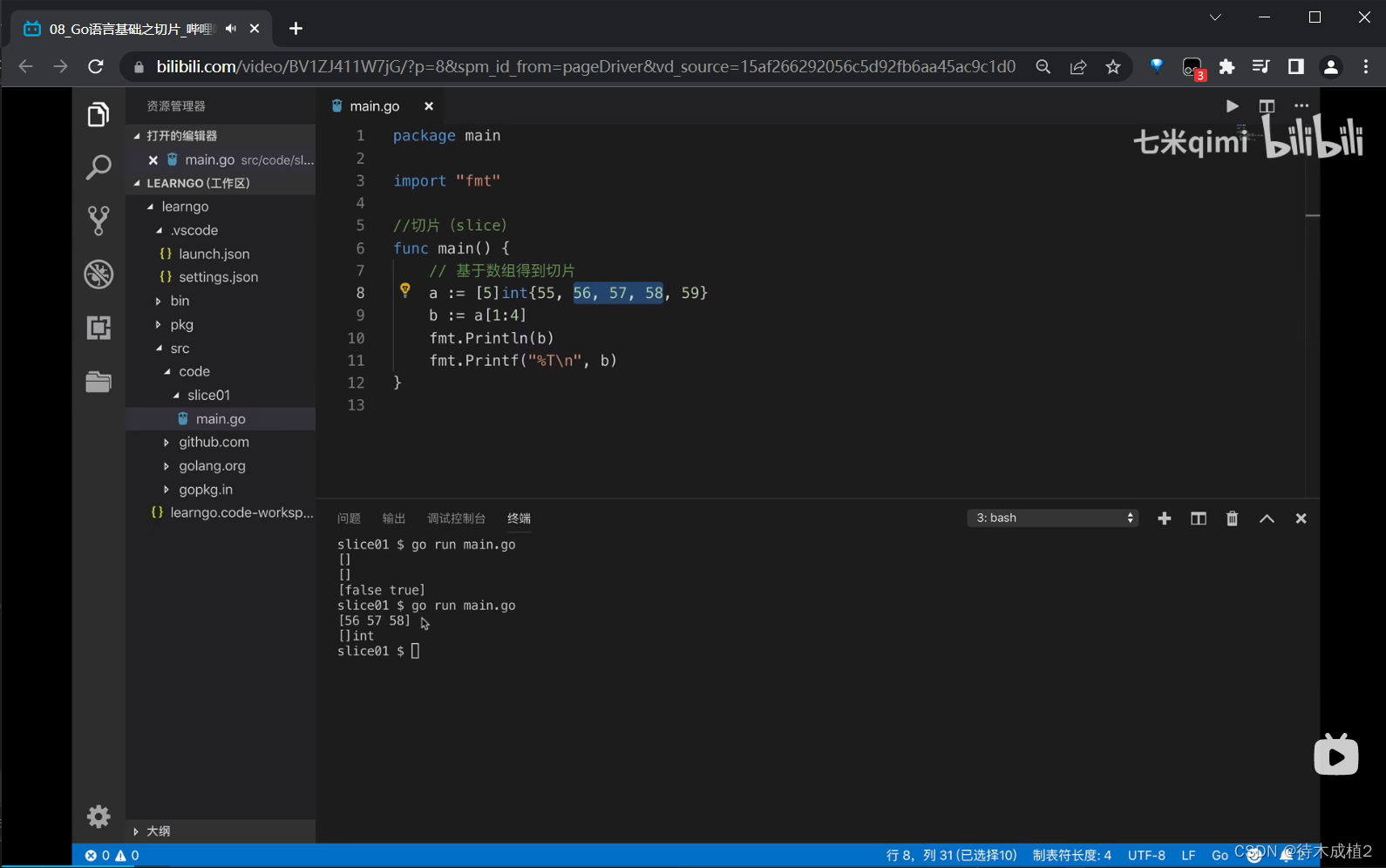This screenshot has height=868, width=1386.
Task: Expand the gopkg.in folder
Action: pos(166,490)
